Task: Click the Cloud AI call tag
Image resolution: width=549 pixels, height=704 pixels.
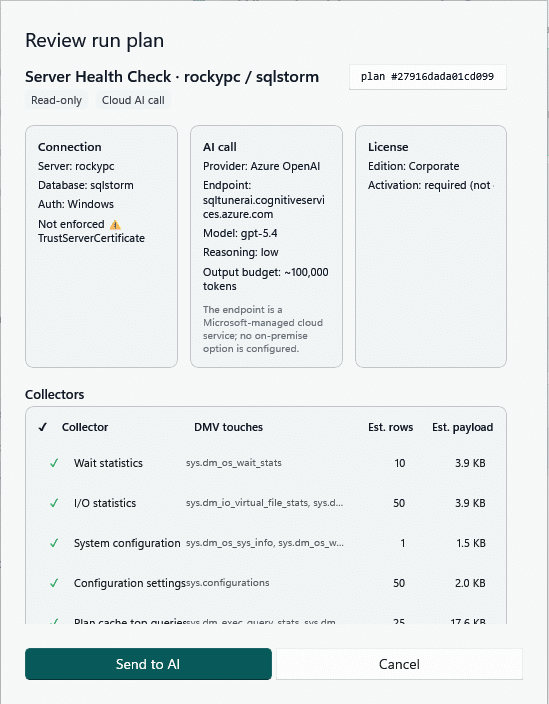Action: pyautogui.click(x=133, y=100)
